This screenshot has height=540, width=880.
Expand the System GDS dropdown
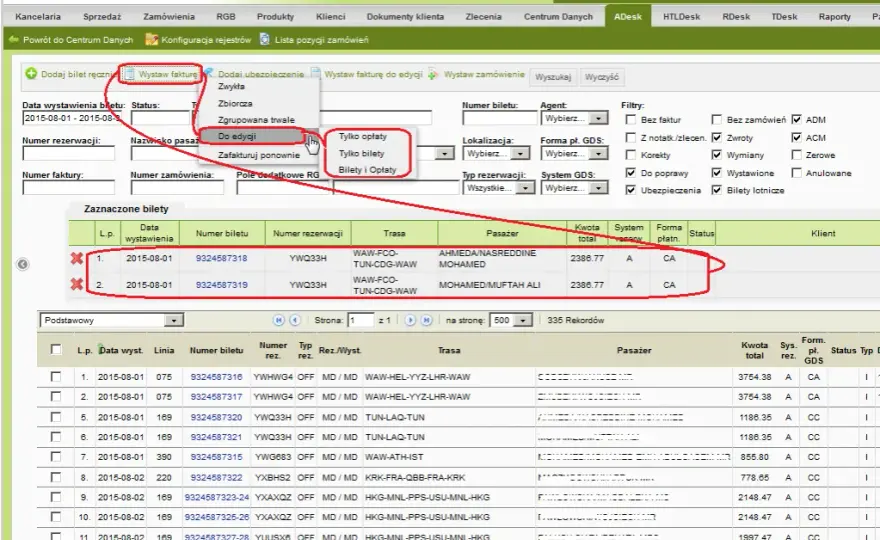575,188
